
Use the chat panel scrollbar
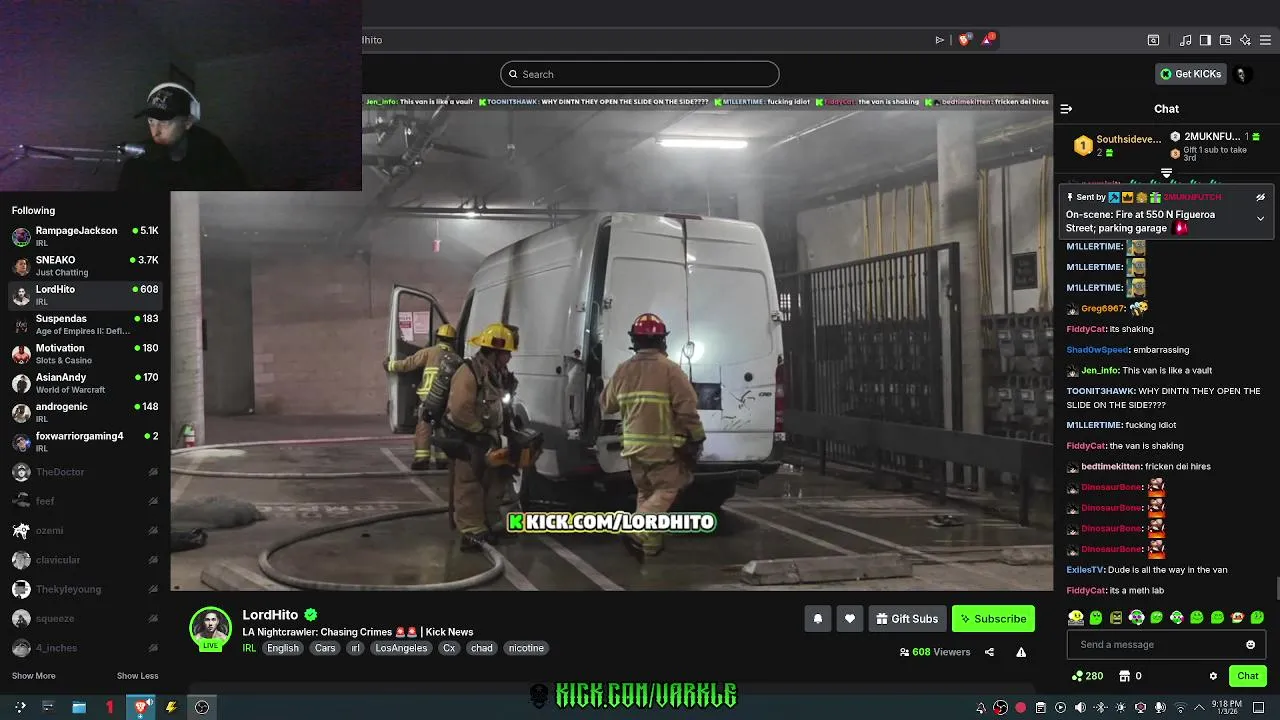click(x=1276, y=590)
